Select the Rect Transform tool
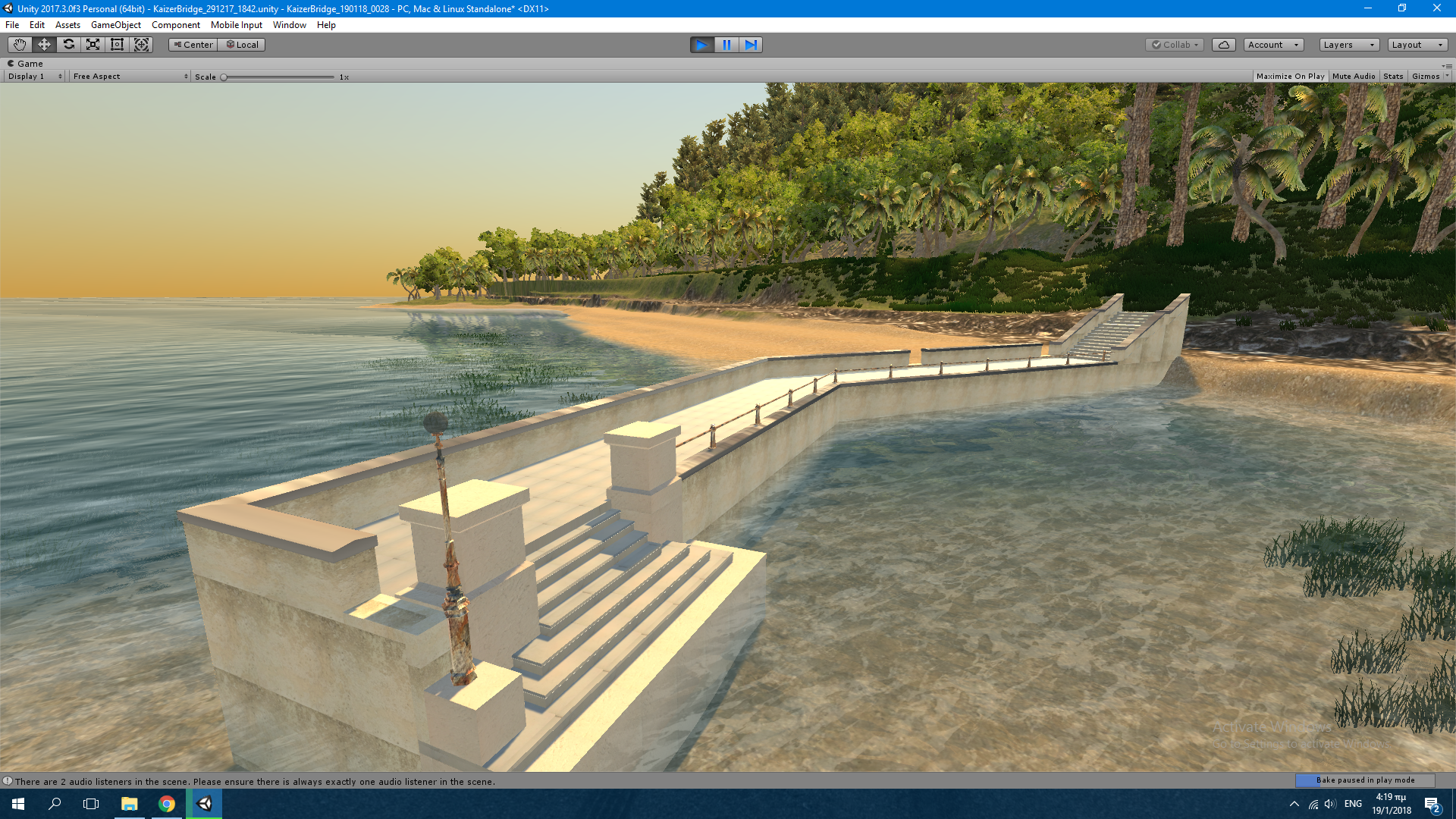Image resolution: width=1456 pixels, height=819 pixels. [117, 45]
